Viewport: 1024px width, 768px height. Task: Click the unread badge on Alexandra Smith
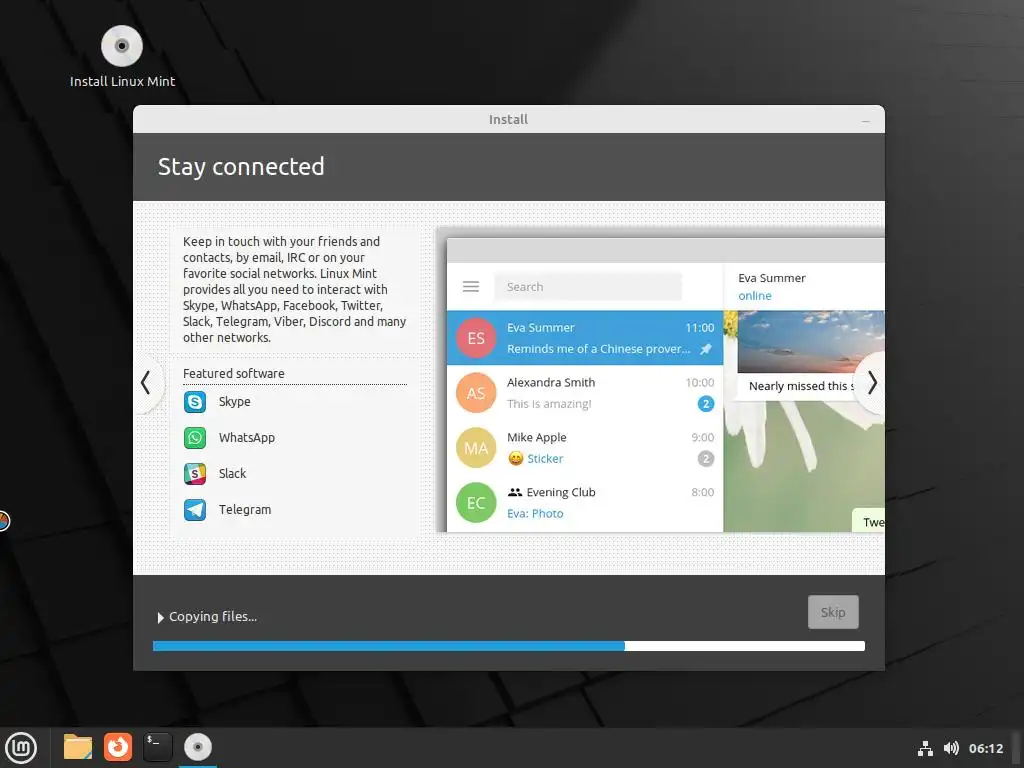[706, 404]
